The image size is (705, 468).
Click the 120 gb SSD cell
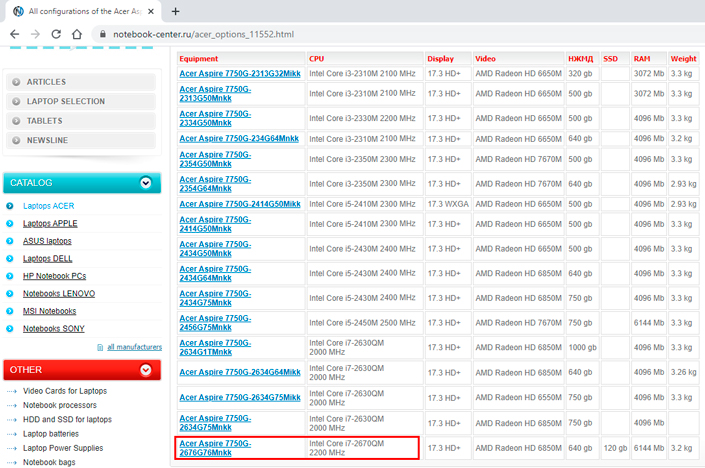615,448
